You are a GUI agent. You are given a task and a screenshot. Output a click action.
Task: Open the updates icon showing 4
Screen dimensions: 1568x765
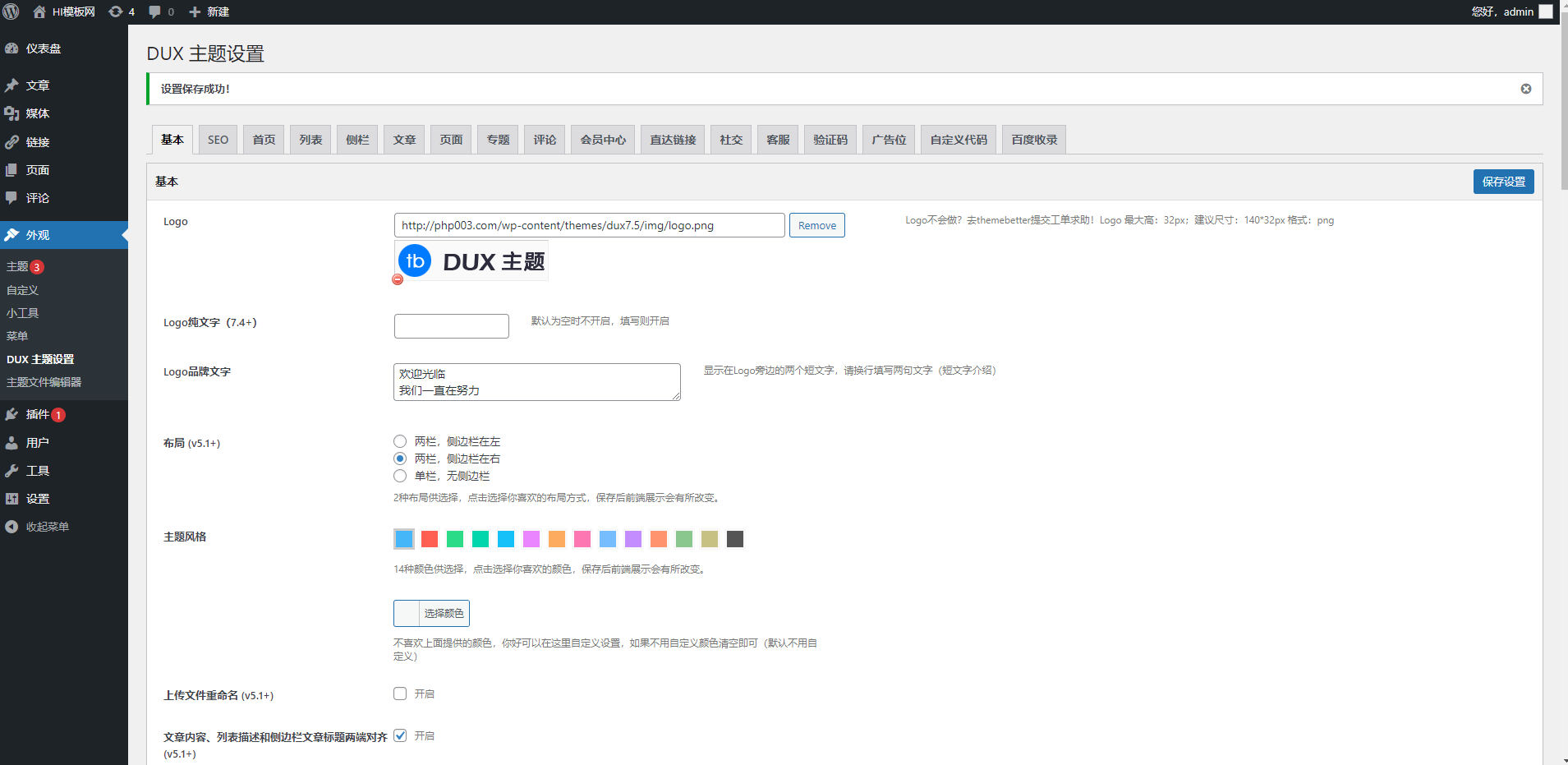coord(116,12)
